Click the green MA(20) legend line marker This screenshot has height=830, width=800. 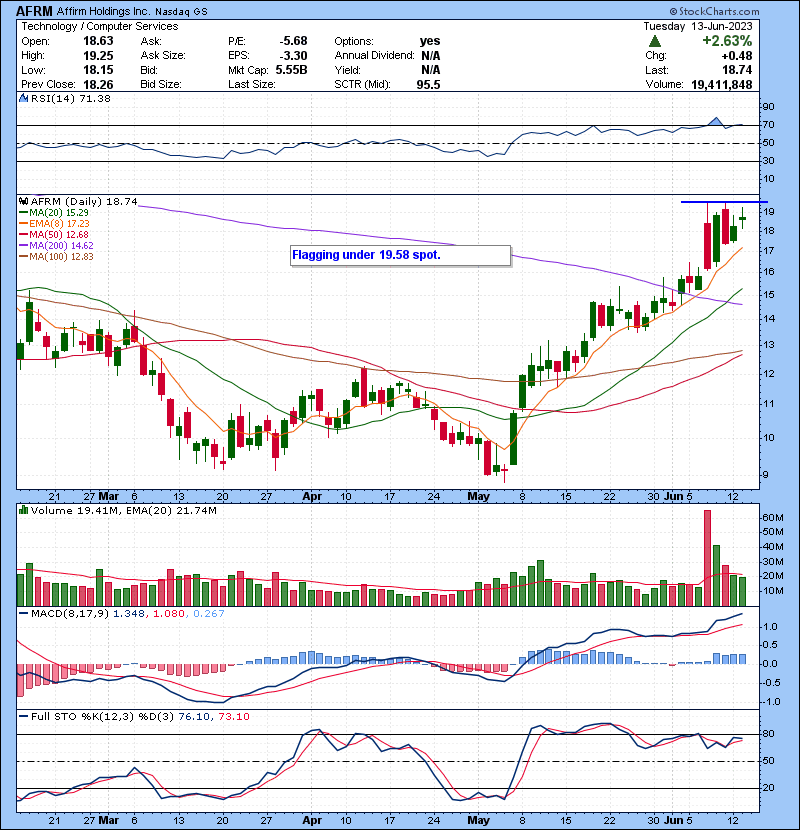pyautogui.click(x=22, y=213)
